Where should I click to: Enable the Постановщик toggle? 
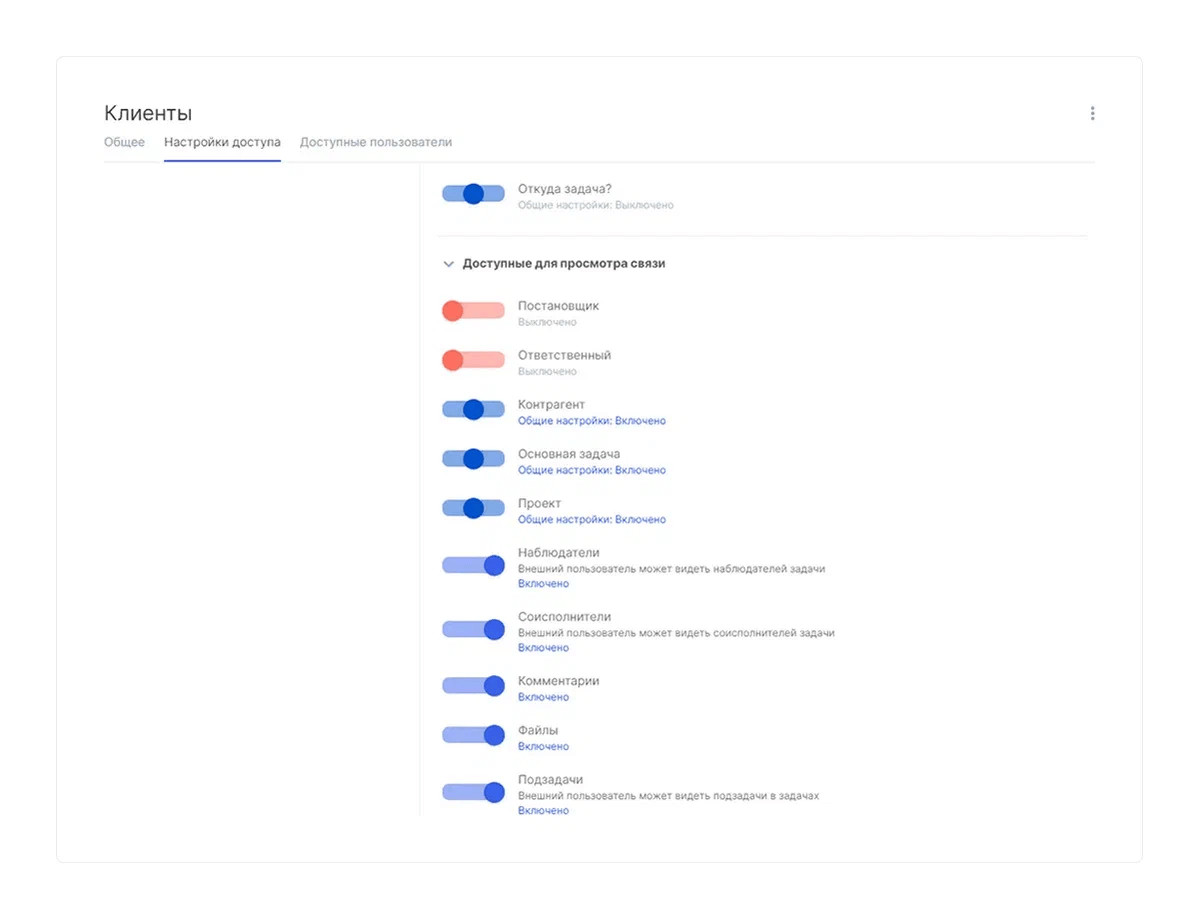point(473,311)
